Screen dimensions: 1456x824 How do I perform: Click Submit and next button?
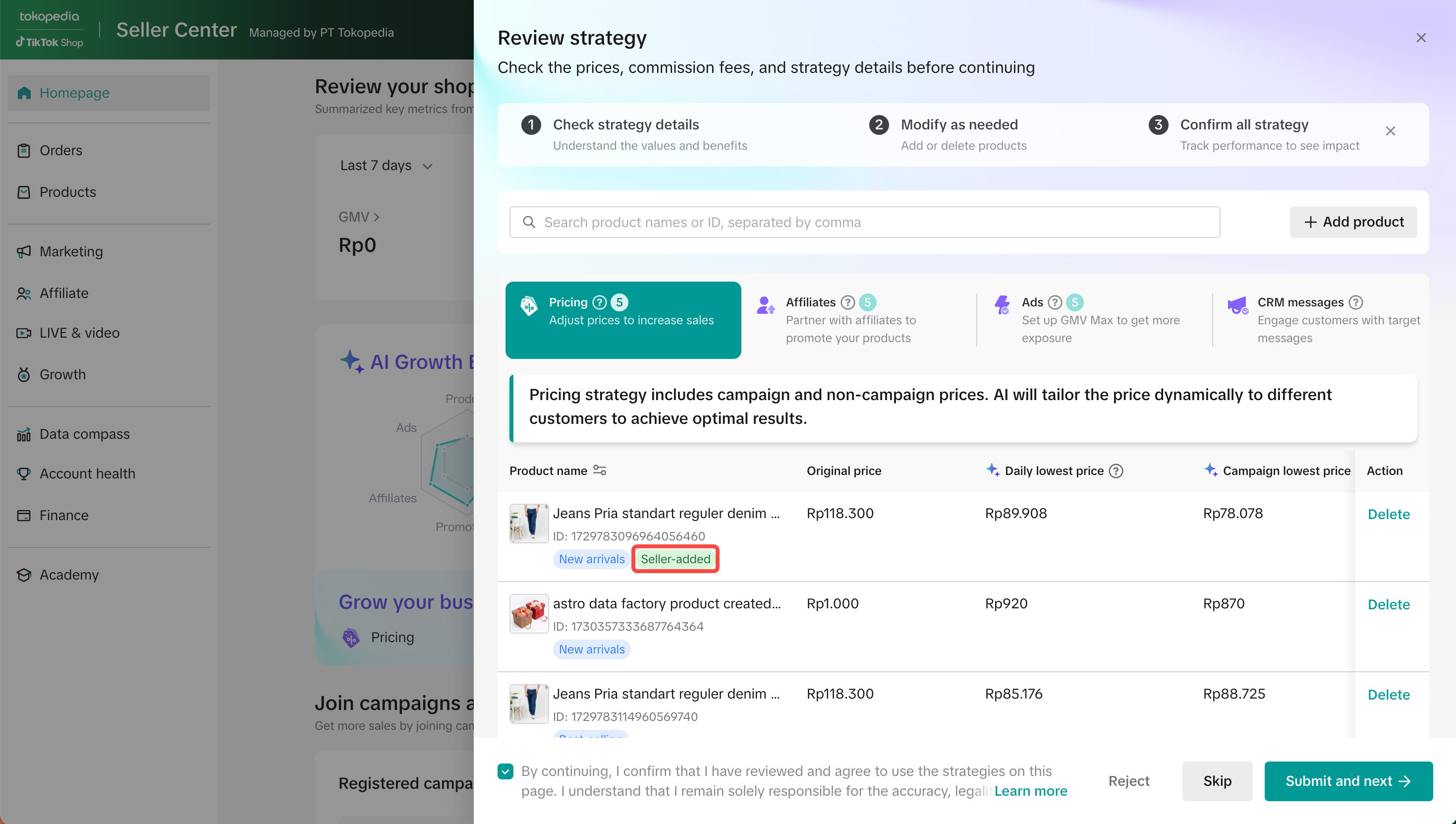coord(1348,781)
